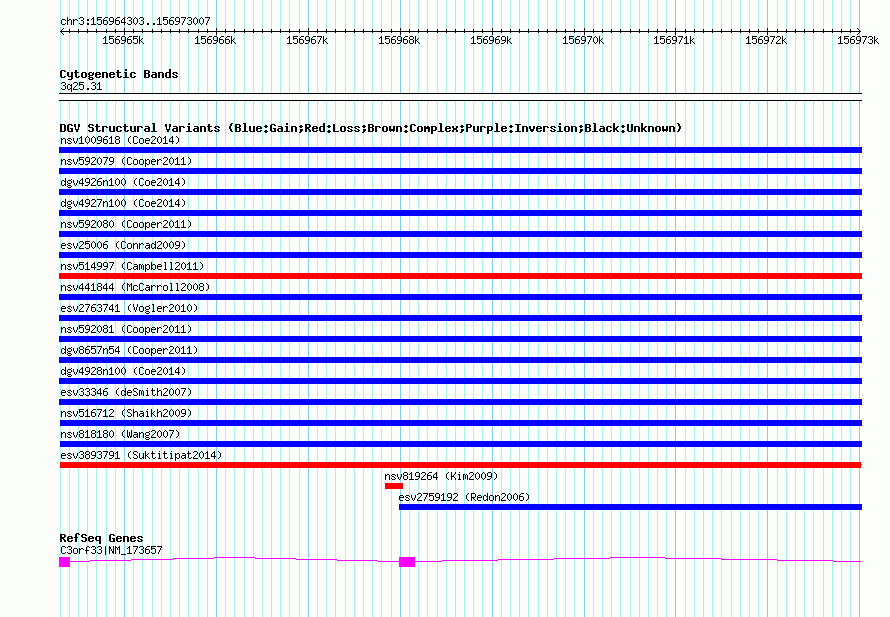This screenshot has width=890, height=617.
Task: Click the nsv1009618 (Coe2014) variant label
Action: [x=120, y=140]
